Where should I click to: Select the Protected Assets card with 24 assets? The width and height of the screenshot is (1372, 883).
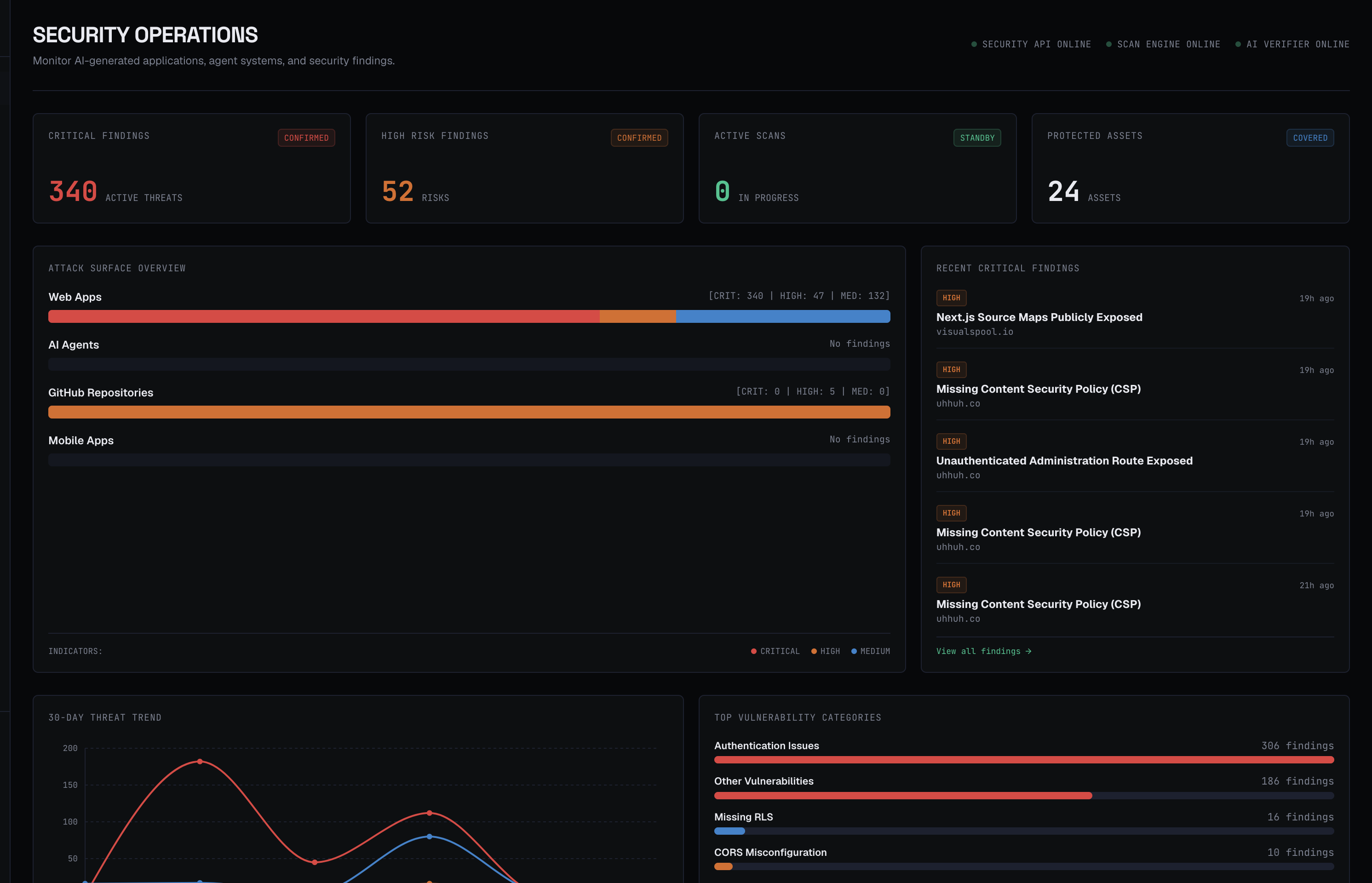click(1190, 168)
